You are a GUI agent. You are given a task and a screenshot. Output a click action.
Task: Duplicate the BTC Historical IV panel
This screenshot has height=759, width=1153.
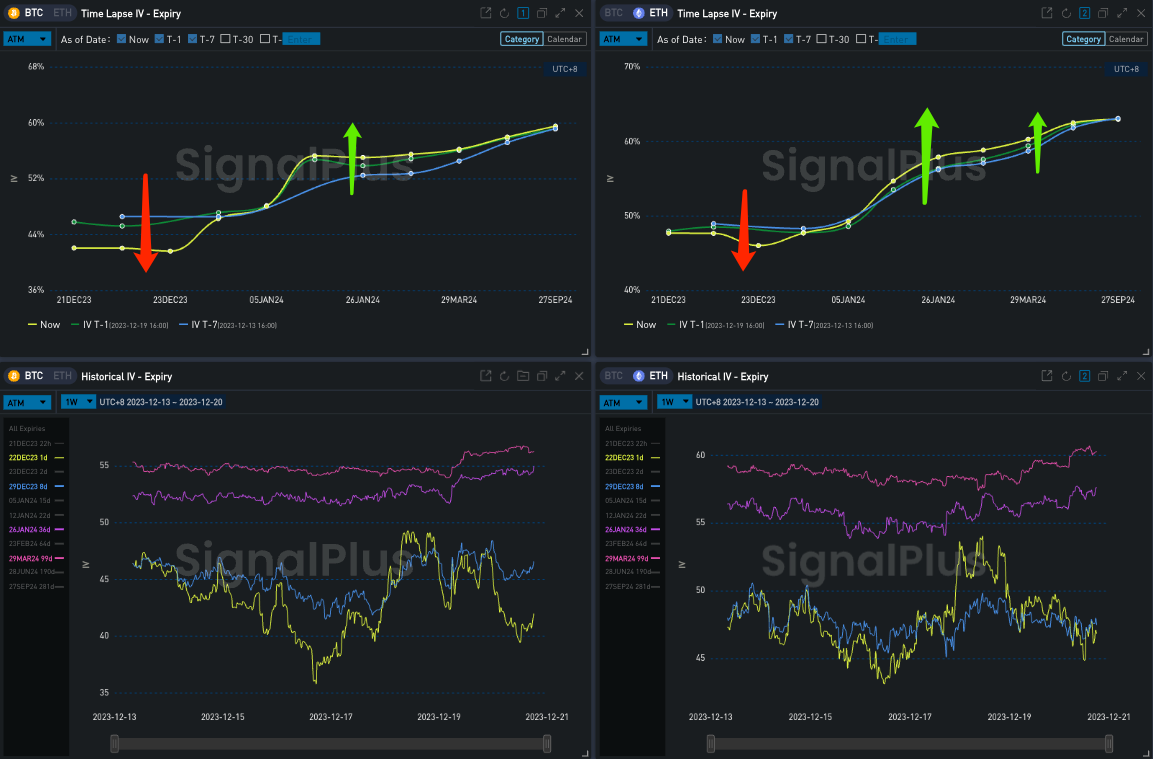pos(541,376)
